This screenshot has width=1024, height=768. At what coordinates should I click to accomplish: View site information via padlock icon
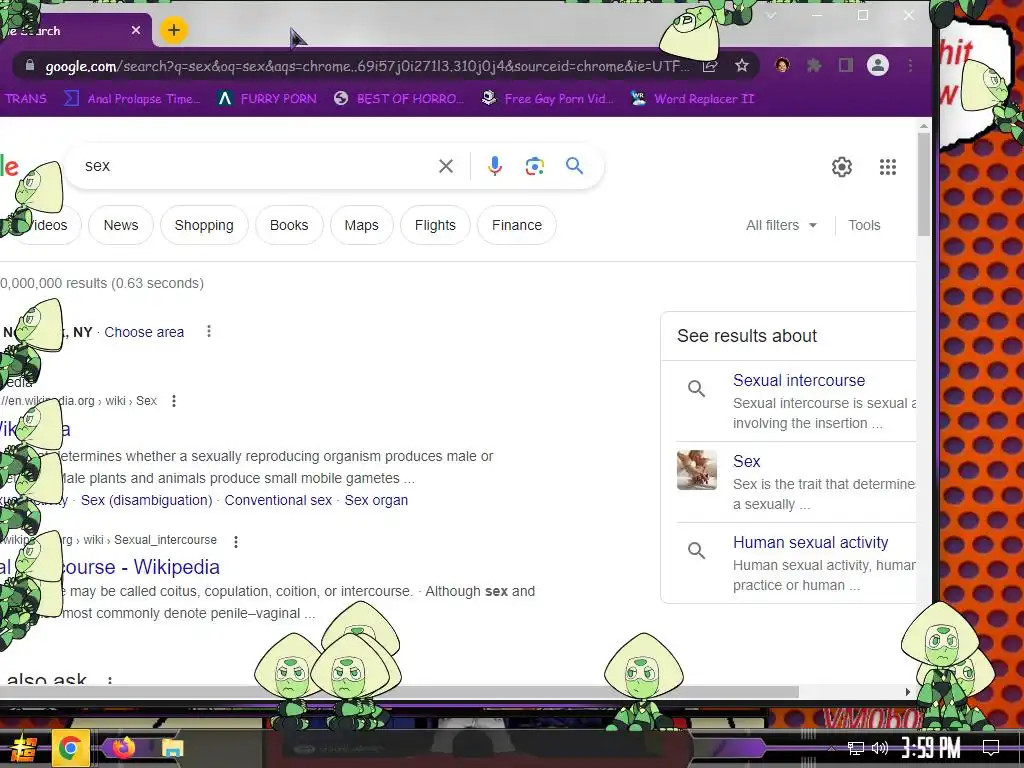pyautogui.click(x=29, y=65)
